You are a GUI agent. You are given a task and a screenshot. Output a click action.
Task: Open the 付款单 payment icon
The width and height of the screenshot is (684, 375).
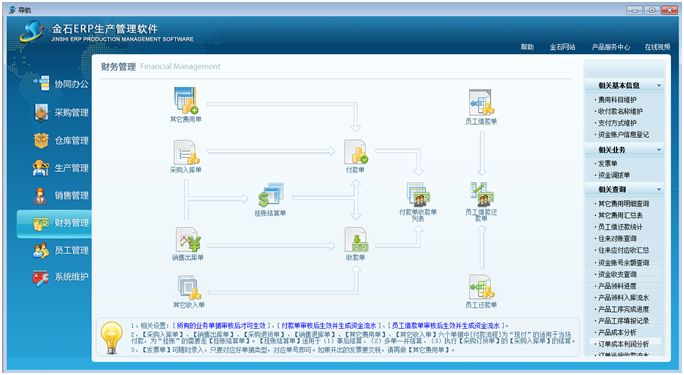pos(356,152)
